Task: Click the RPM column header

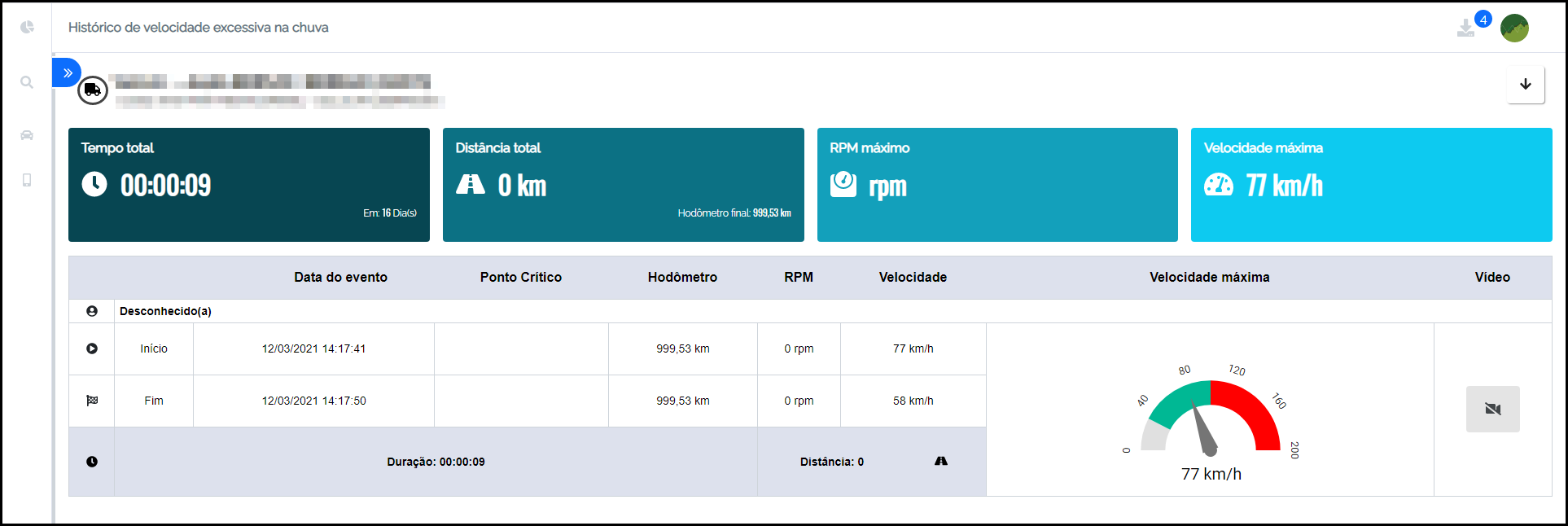Action: click(799, 277)
